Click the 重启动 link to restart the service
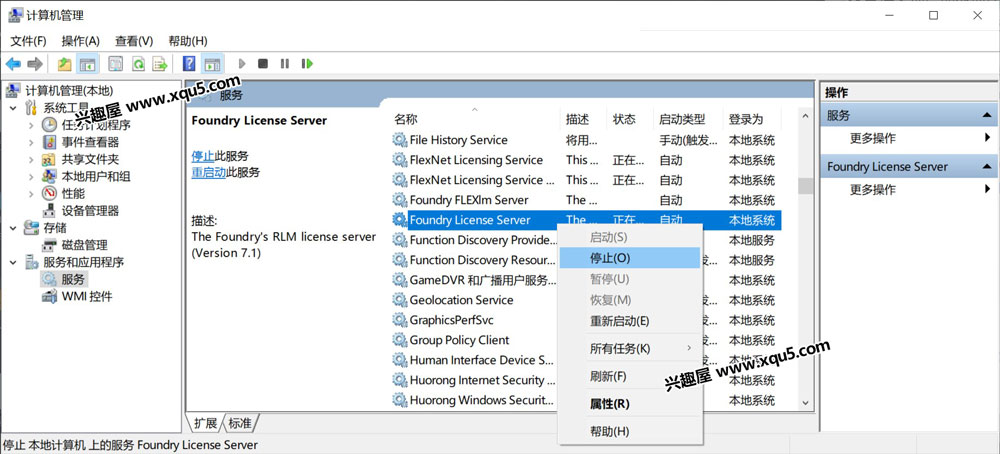Screen dimensions: 1000x454 (x=209, y=172)
